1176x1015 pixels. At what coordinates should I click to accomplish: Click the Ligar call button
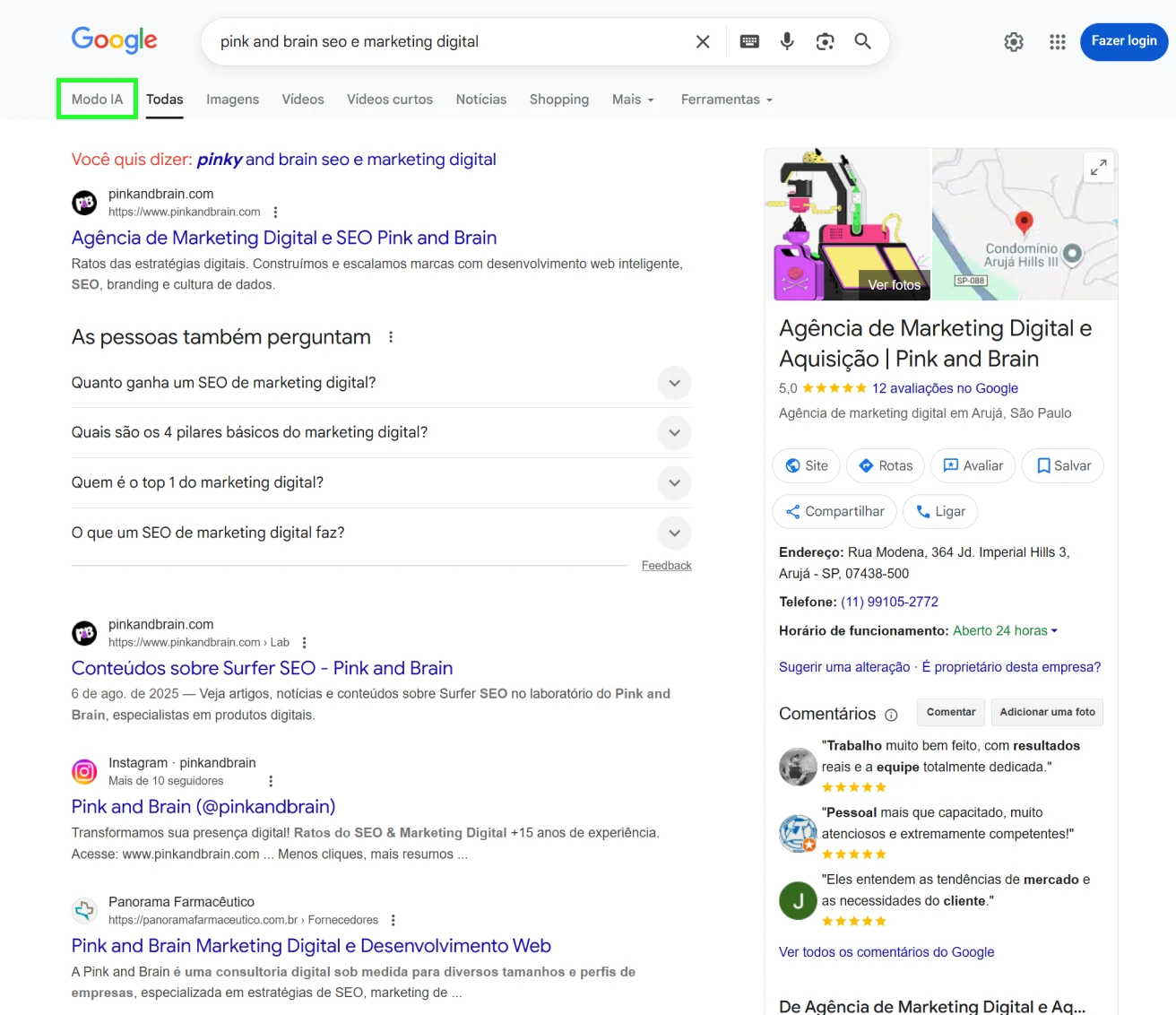point(940,511)
